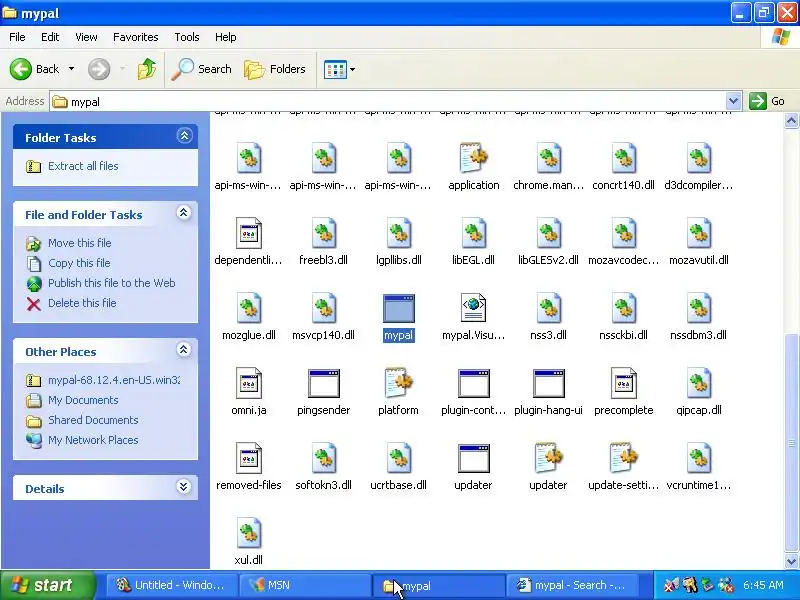Click Publish this file to the Web
Viewport: 800px width, 600px height.
click(111, 283)
